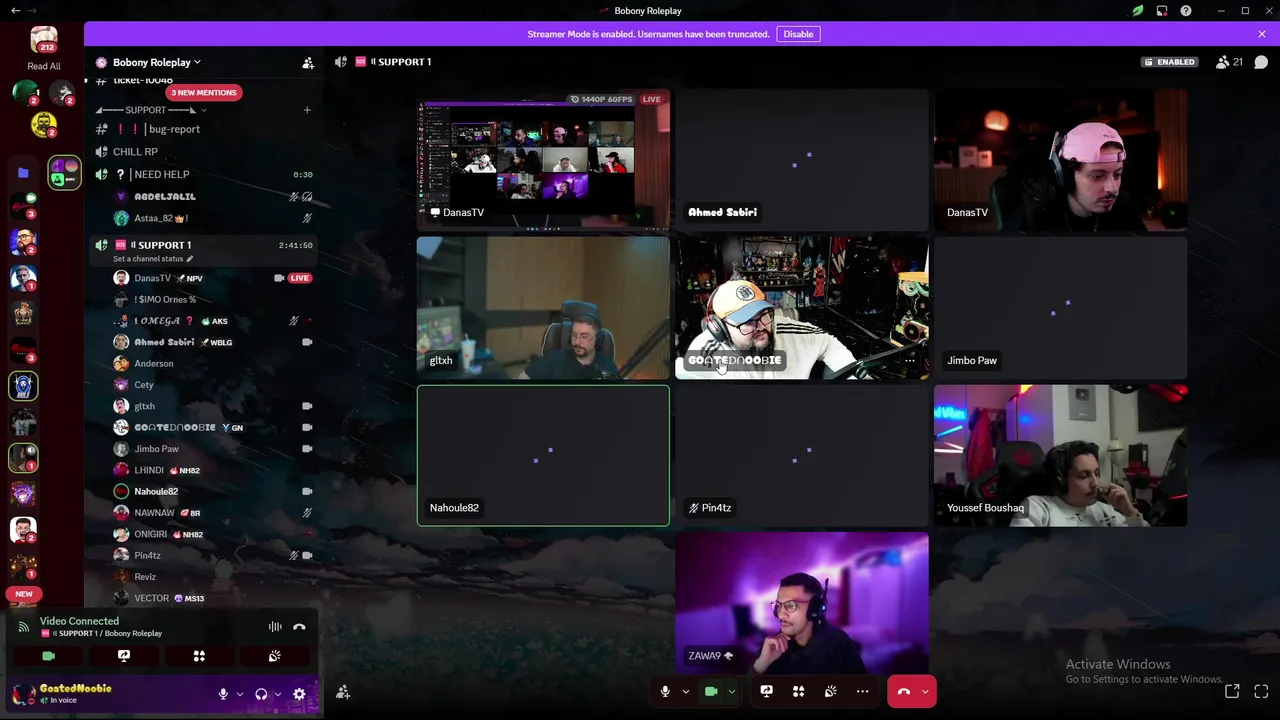Mute microphone in the bottom call controls
The image size is (1280, 720).
click(665, 691)
